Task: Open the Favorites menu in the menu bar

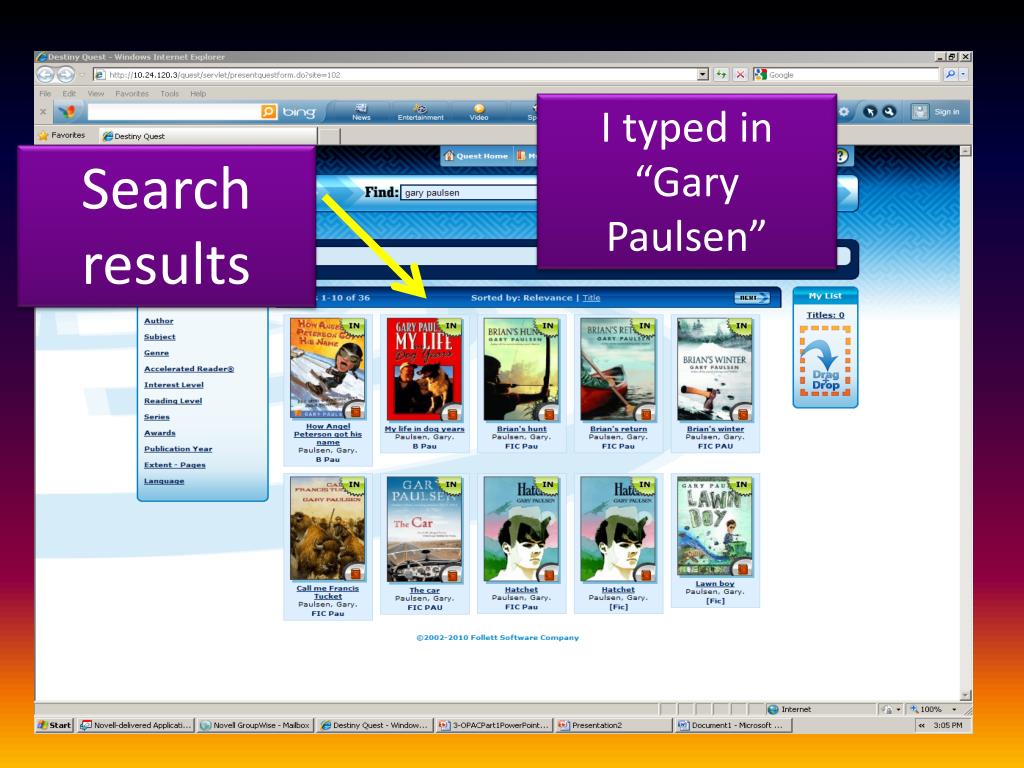Action: tap(132, 93)
